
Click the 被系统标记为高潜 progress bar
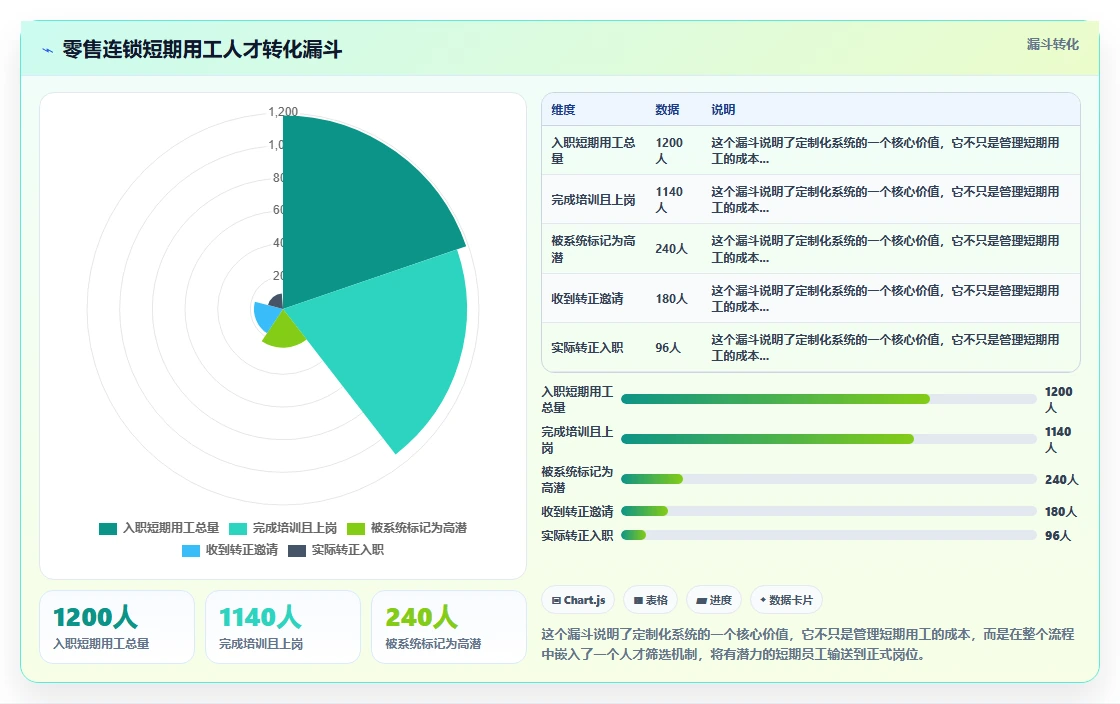(x=829, y=479)
